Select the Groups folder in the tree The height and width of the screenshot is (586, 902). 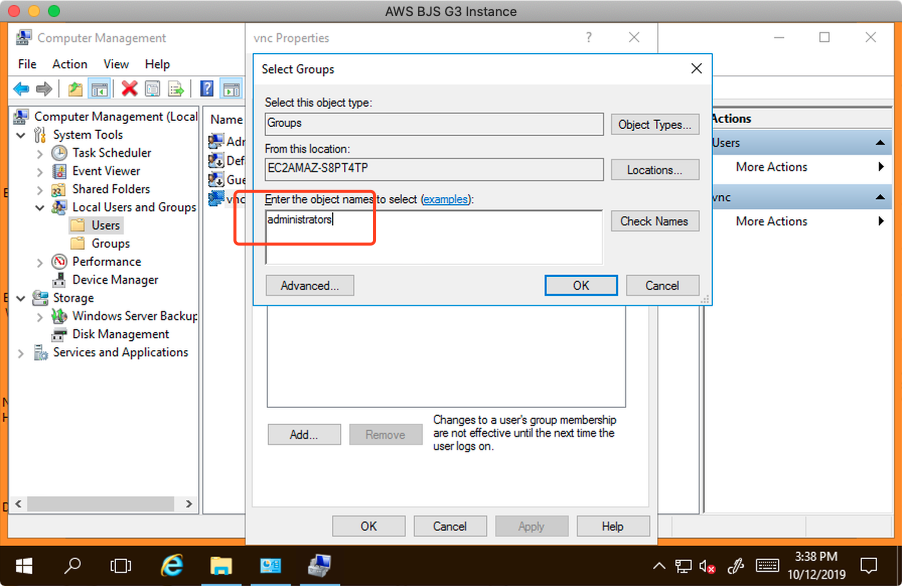coord(110,244)
